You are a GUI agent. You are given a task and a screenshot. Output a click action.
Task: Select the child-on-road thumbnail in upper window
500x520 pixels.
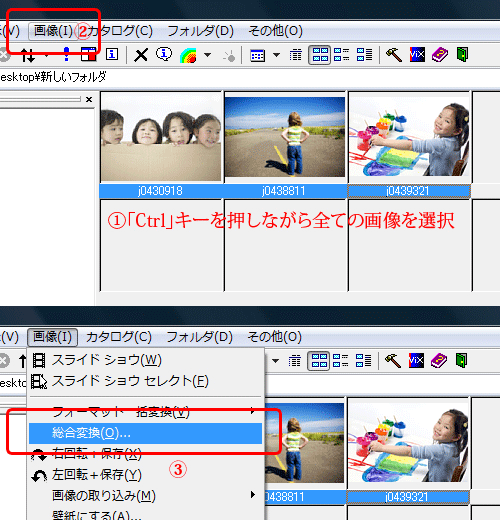coord(285,137)
